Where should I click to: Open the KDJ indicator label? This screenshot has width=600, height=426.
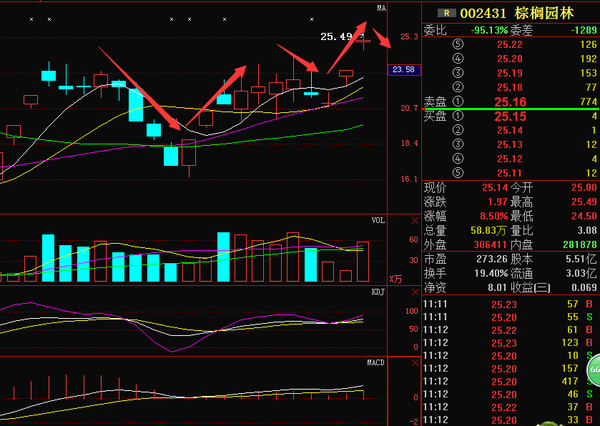pos(378,290)
